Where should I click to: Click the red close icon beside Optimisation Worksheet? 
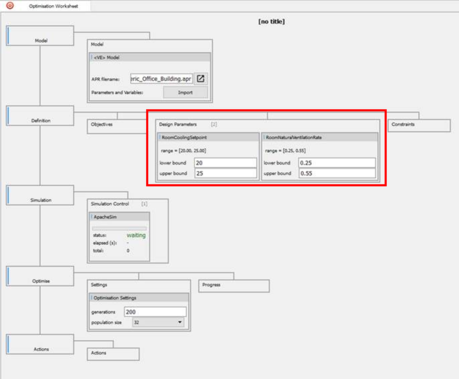(x=10, y=6)
